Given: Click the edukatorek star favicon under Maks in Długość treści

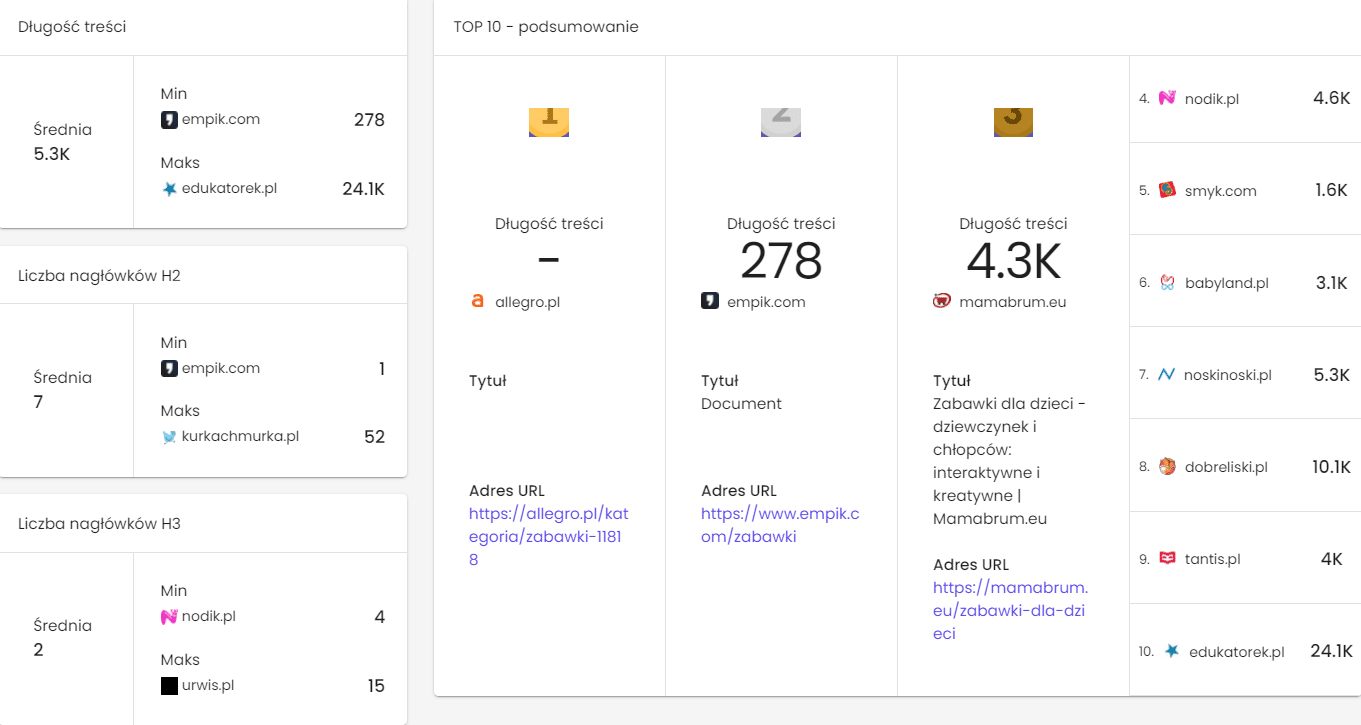Looking at the screenshot, I should 169,189.
